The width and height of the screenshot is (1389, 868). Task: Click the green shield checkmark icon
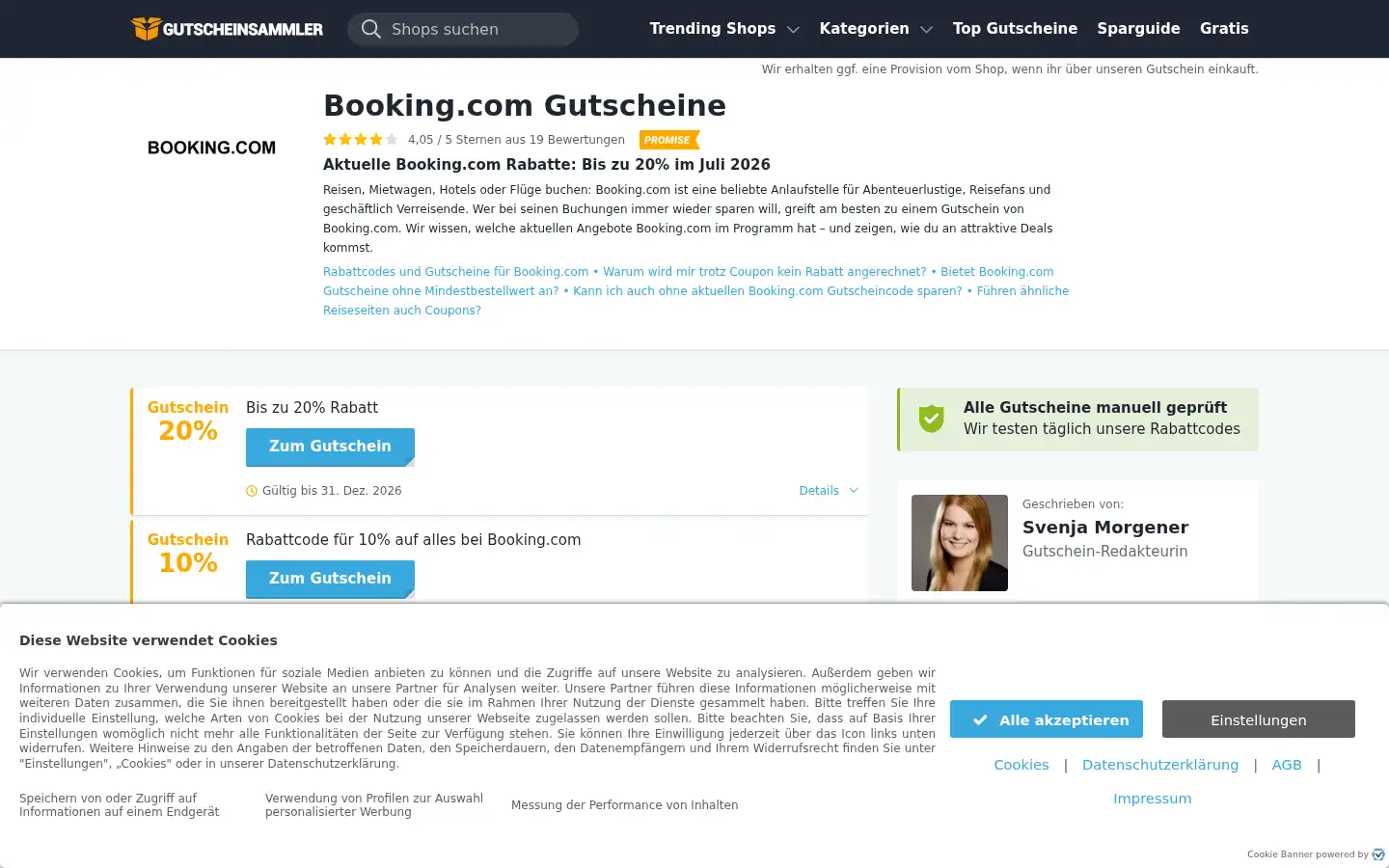pos(931,419)
